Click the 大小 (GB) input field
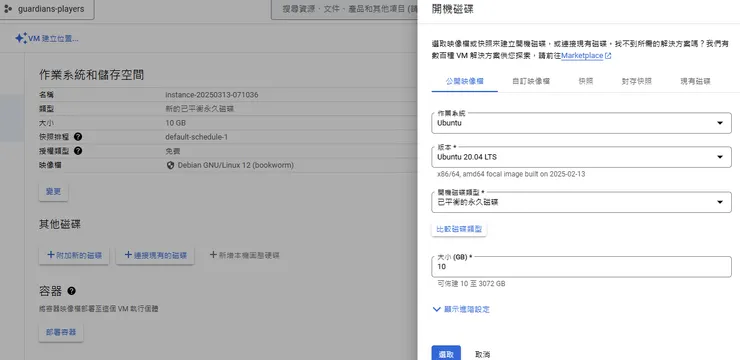Image resolution: width=740 pixels, height=360 pixels. [581, 267]
